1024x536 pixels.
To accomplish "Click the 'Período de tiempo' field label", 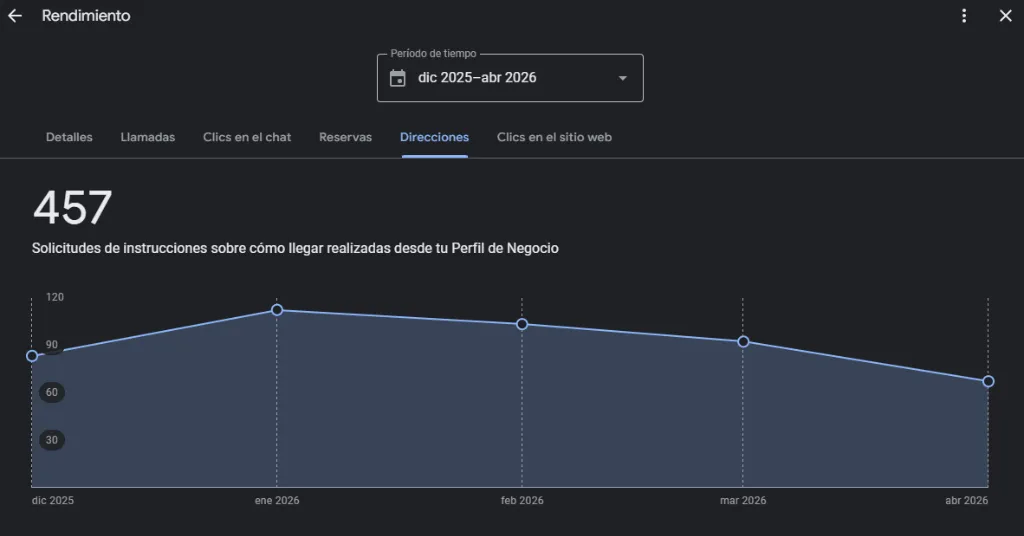I will [433, 54].
